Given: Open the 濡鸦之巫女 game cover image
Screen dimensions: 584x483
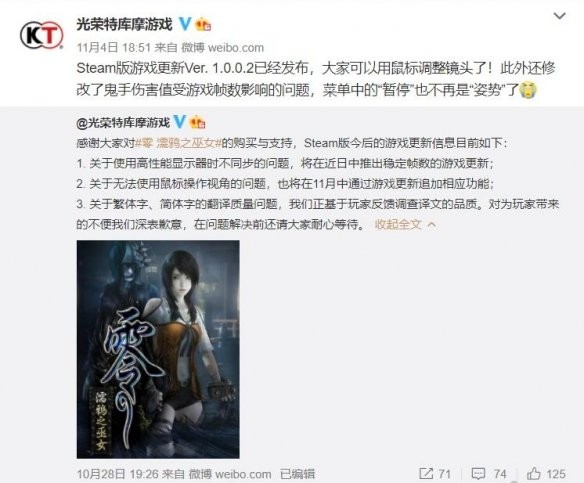Looking at the screenshot, I should 158,349.
